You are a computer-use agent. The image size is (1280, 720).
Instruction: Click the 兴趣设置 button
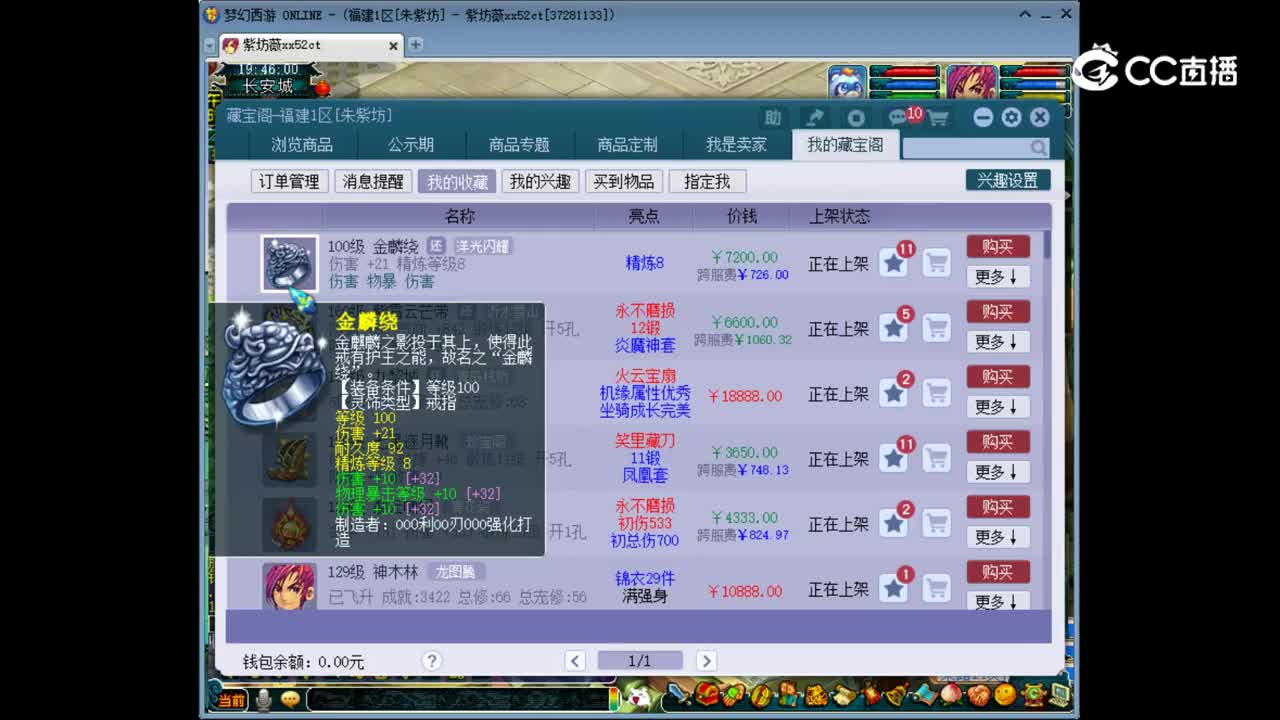pyautogui.click(x=1008, y=180)
